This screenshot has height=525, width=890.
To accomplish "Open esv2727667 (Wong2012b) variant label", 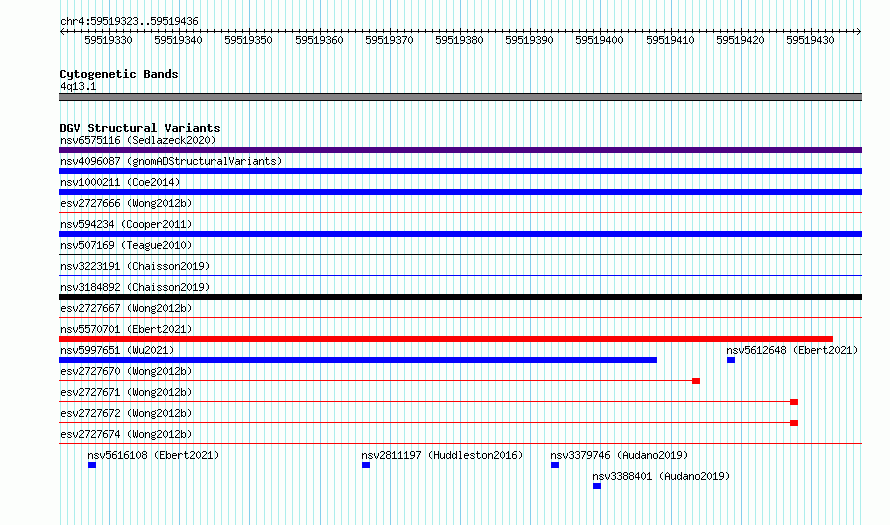I will pos(126,308).
